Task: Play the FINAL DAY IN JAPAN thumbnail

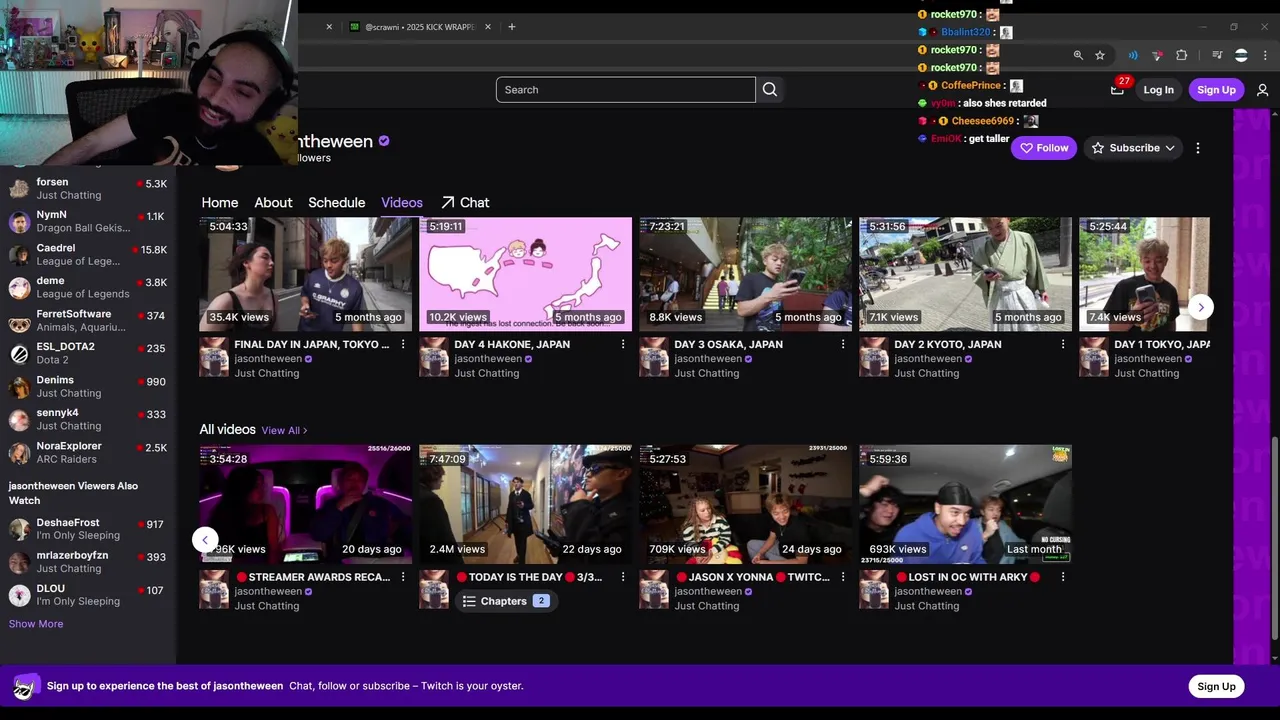Action: coord(305,274)
